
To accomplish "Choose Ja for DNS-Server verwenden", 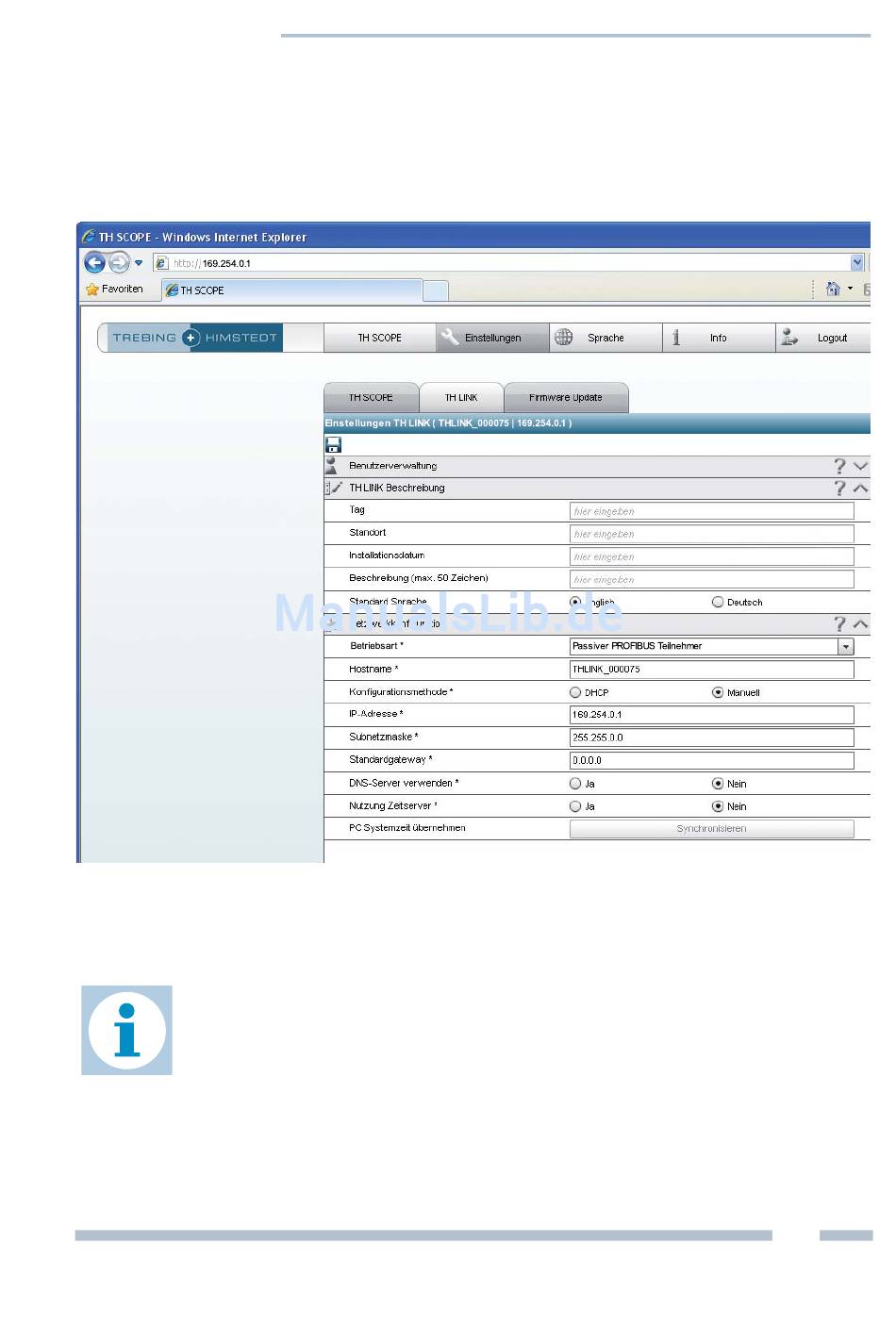I will (575, 784).
